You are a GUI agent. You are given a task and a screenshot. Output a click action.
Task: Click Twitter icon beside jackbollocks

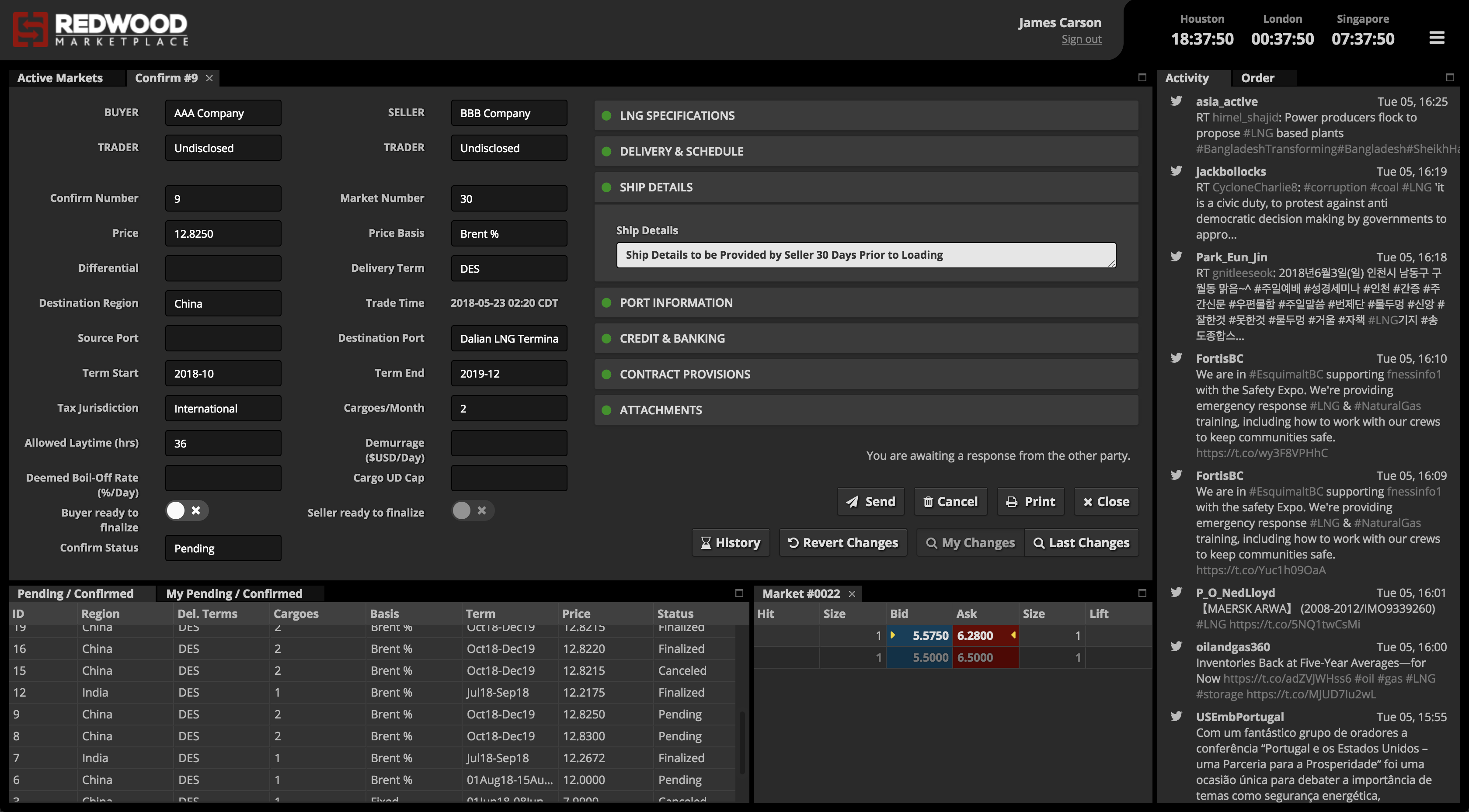point(1176,171)
